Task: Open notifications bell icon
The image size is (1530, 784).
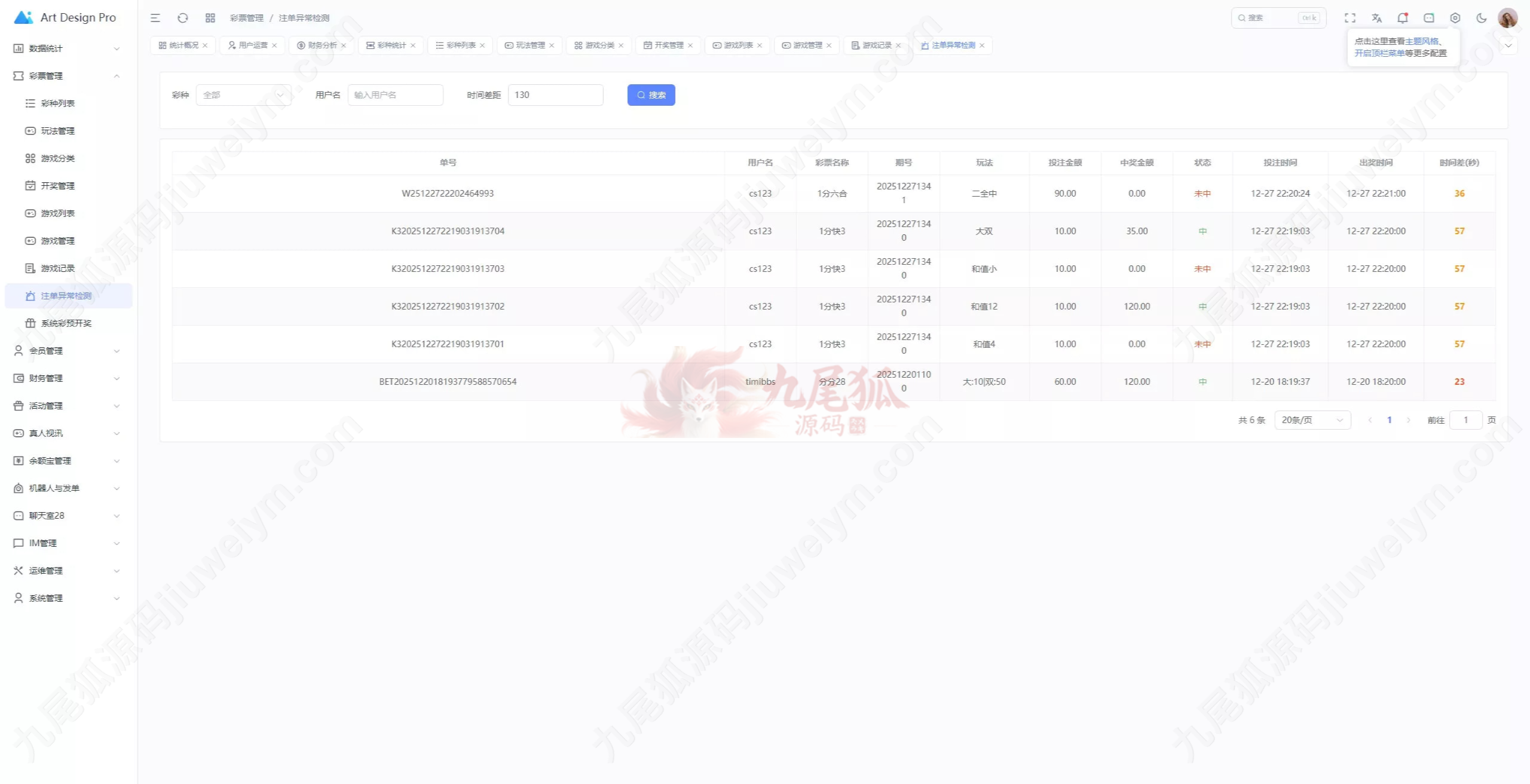Action: pyautogui.click(x=1402, y=18)
